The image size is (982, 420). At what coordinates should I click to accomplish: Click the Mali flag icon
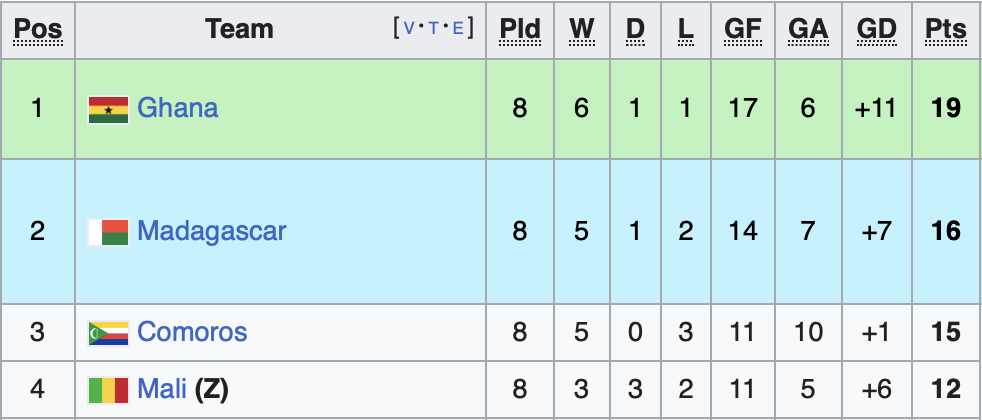[x=108, y=389]
